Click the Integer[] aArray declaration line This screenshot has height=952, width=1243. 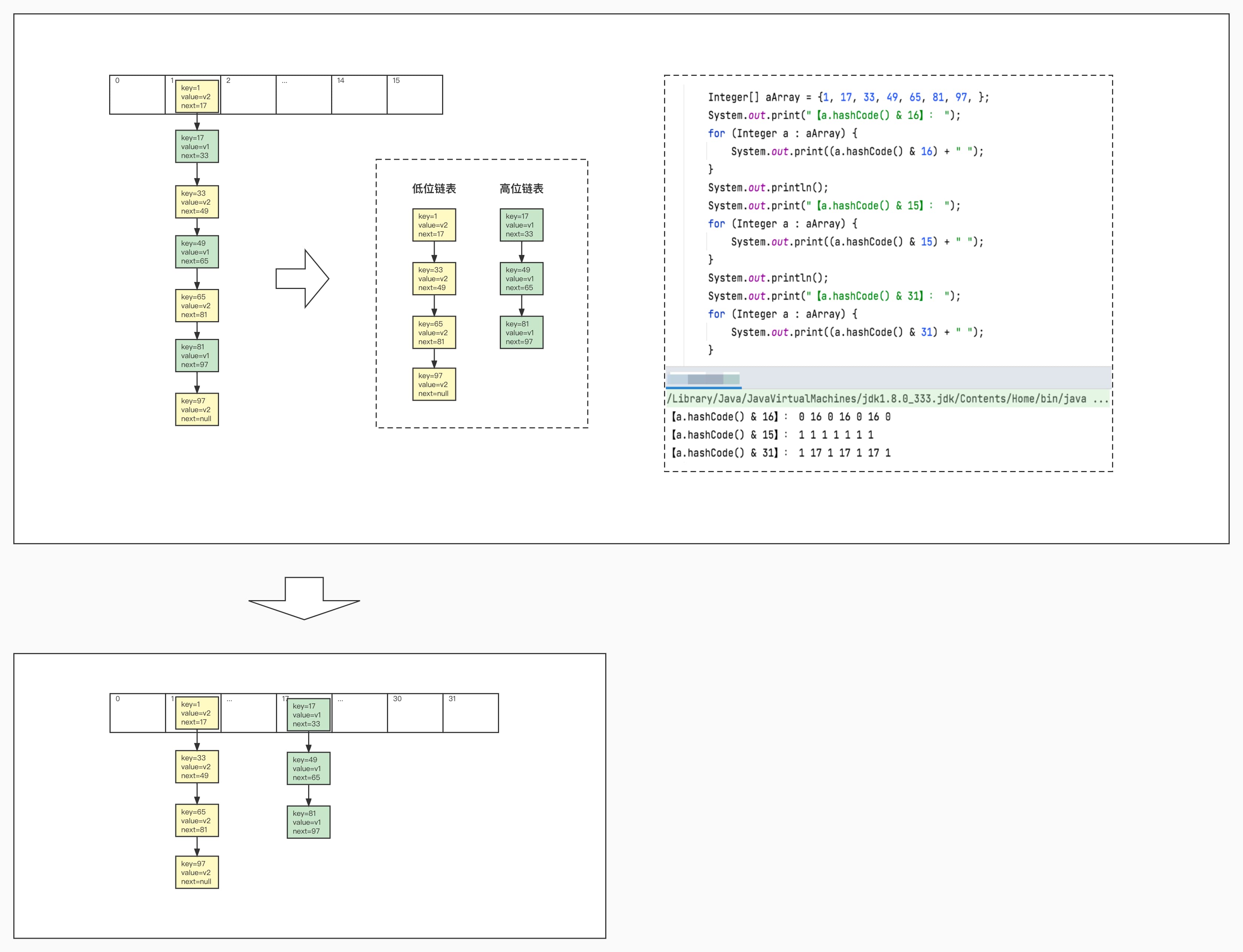click(x=848, y=97)
